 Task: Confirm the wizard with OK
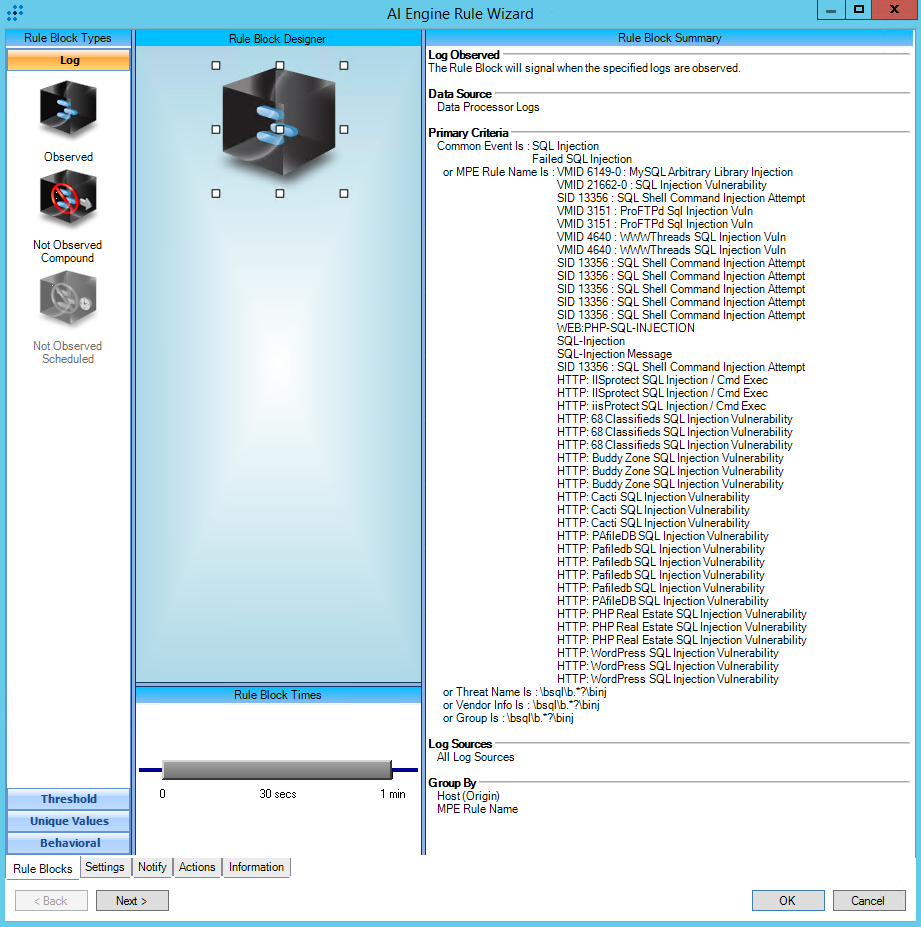pos(788,900)
